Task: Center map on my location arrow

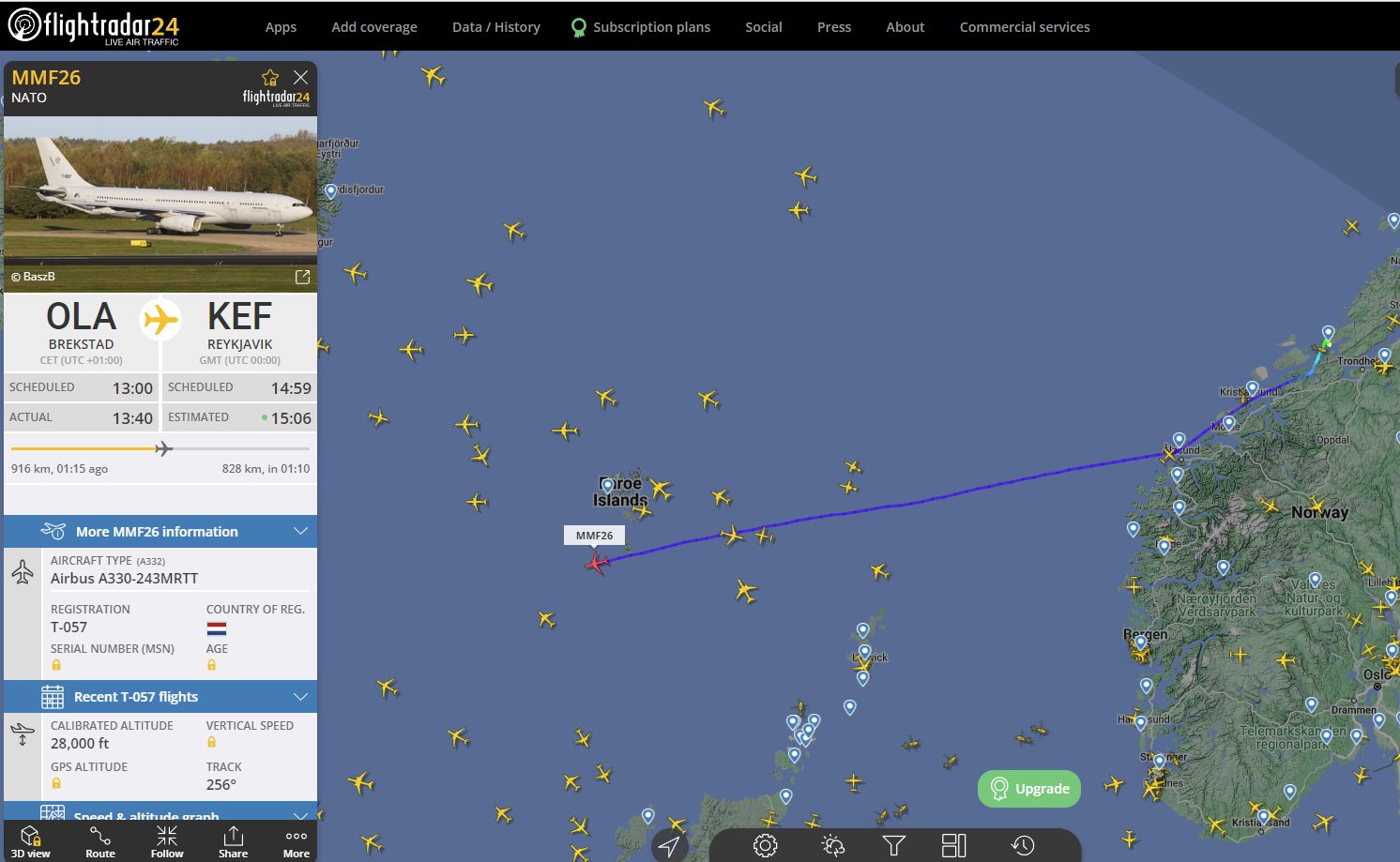Action: (x=669, y=846)
